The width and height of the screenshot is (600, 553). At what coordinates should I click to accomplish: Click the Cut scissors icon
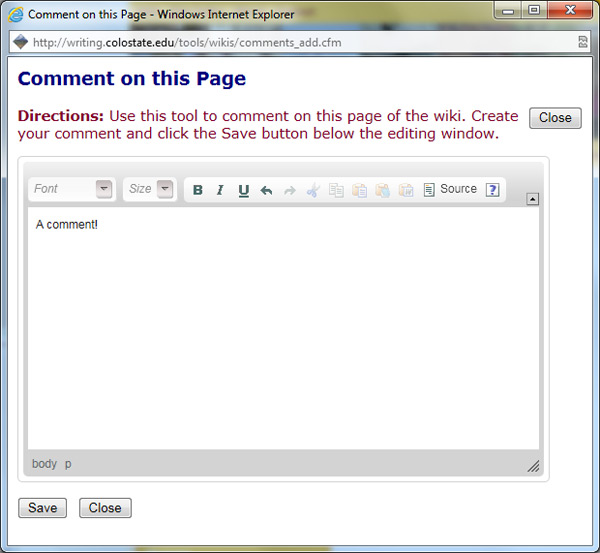click(313, 190)
